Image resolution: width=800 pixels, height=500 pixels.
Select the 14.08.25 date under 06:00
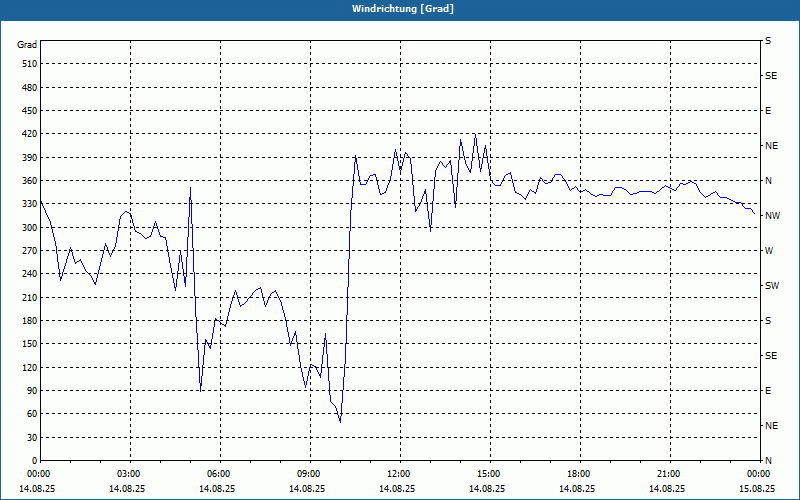point(217,488)
